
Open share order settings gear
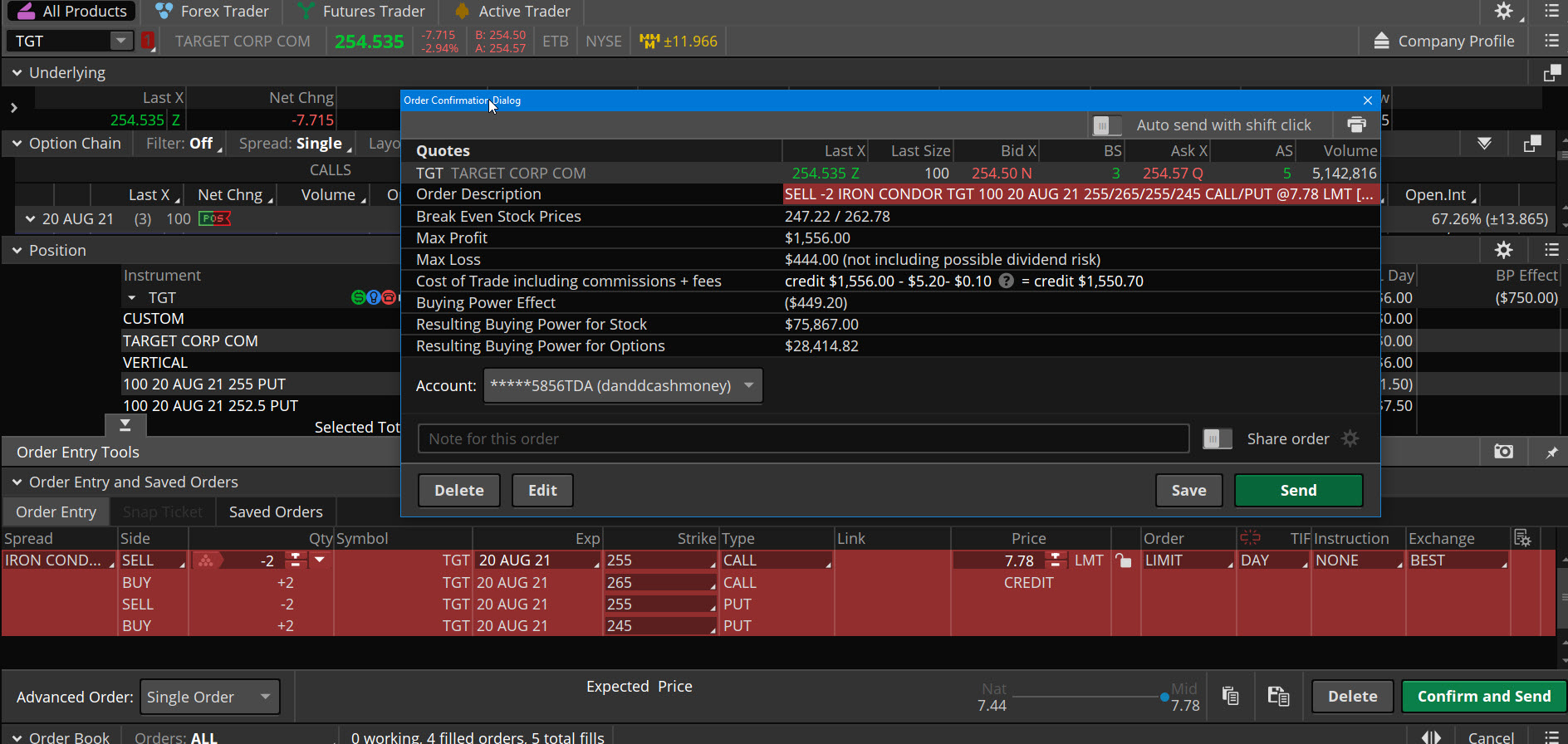[x=1350, y=438]
